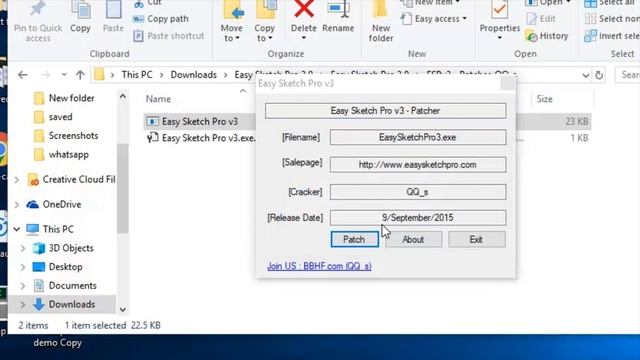The width and height of the screenshot is (640, 360).
Task: Click the Release Date field 9/September/2015
Action: tap(418, 218)
